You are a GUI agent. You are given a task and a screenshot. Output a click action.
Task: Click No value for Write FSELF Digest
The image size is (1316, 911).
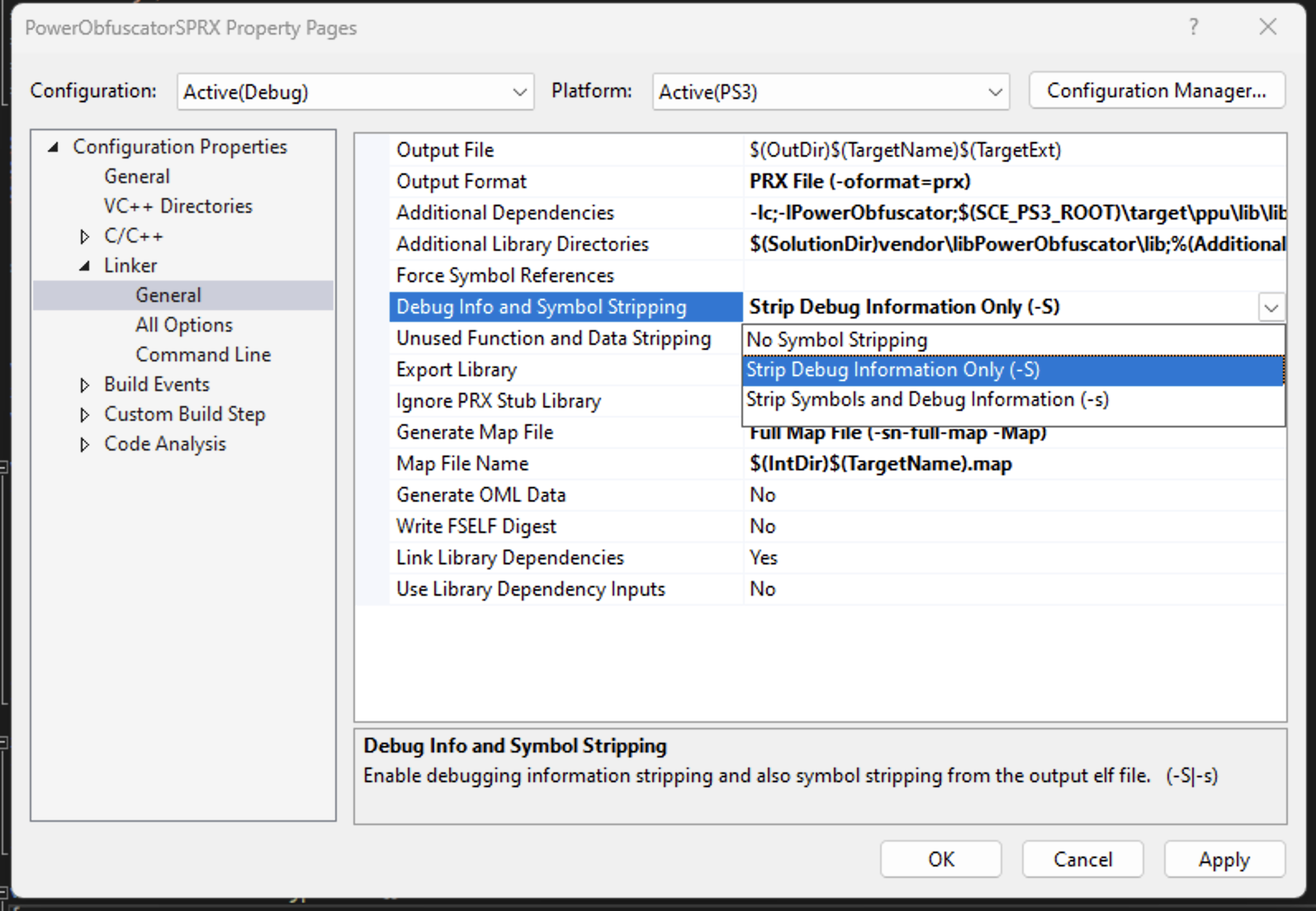coord(763,526)
